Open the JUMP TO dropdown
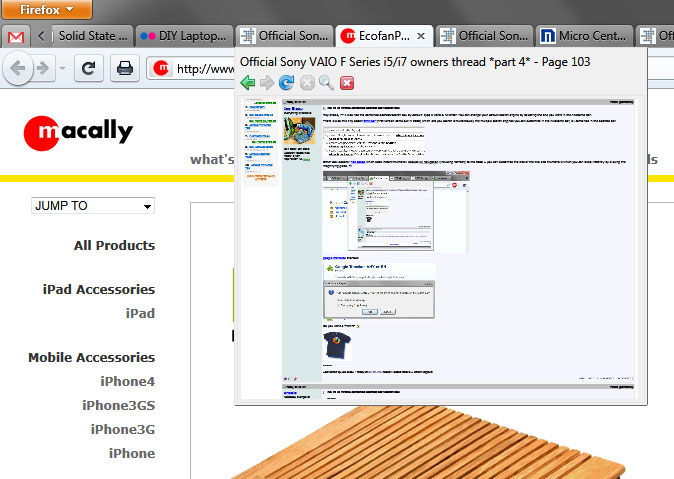Viewport: 674px width, 479px height. (x=93, y=206)
